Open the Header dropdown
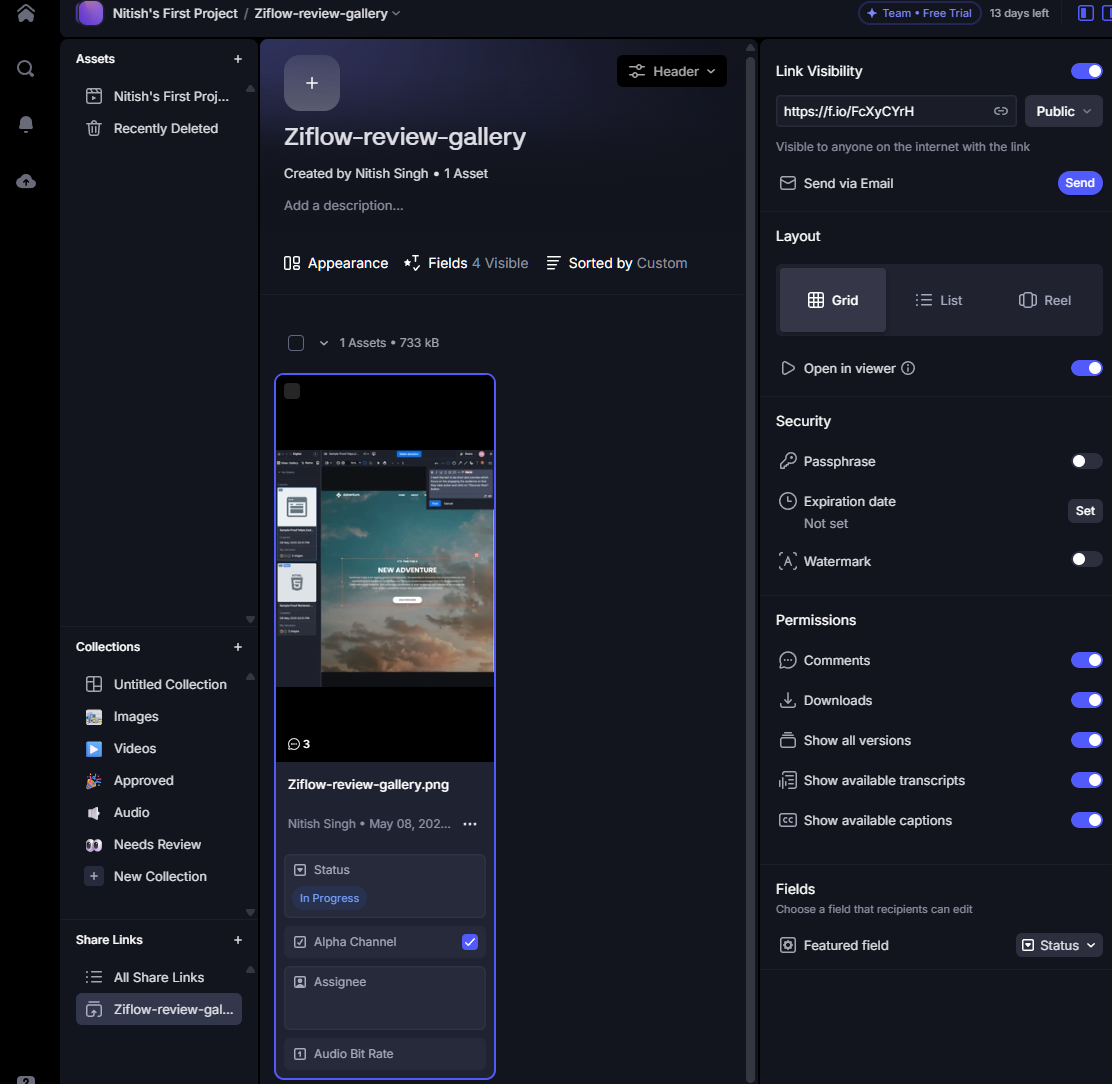The height and width of the screenshot is (1084, 1112). click(672, 71)
